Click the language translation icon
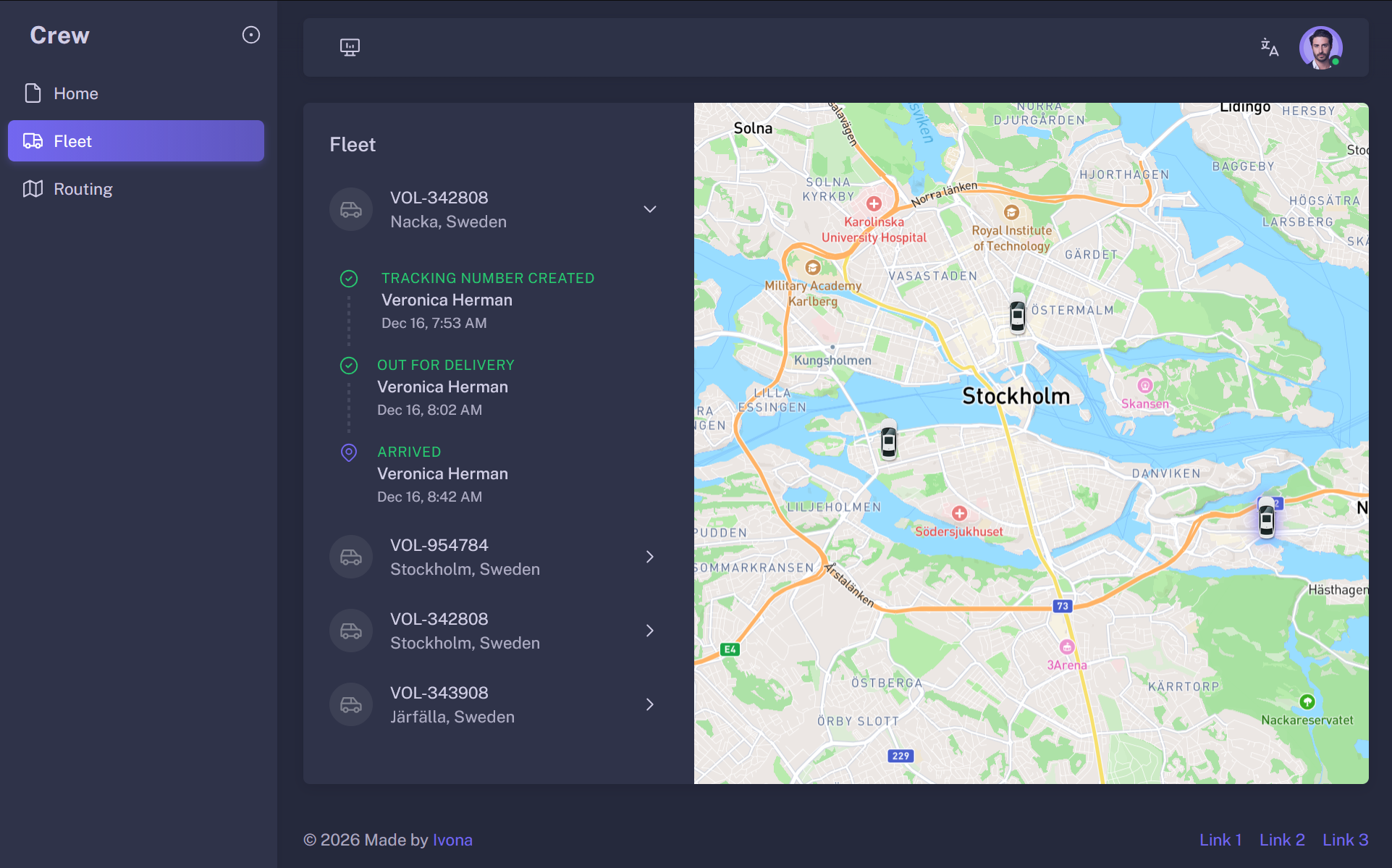This screenshot has height=868, width=1392. click(x=1270, y=47)
